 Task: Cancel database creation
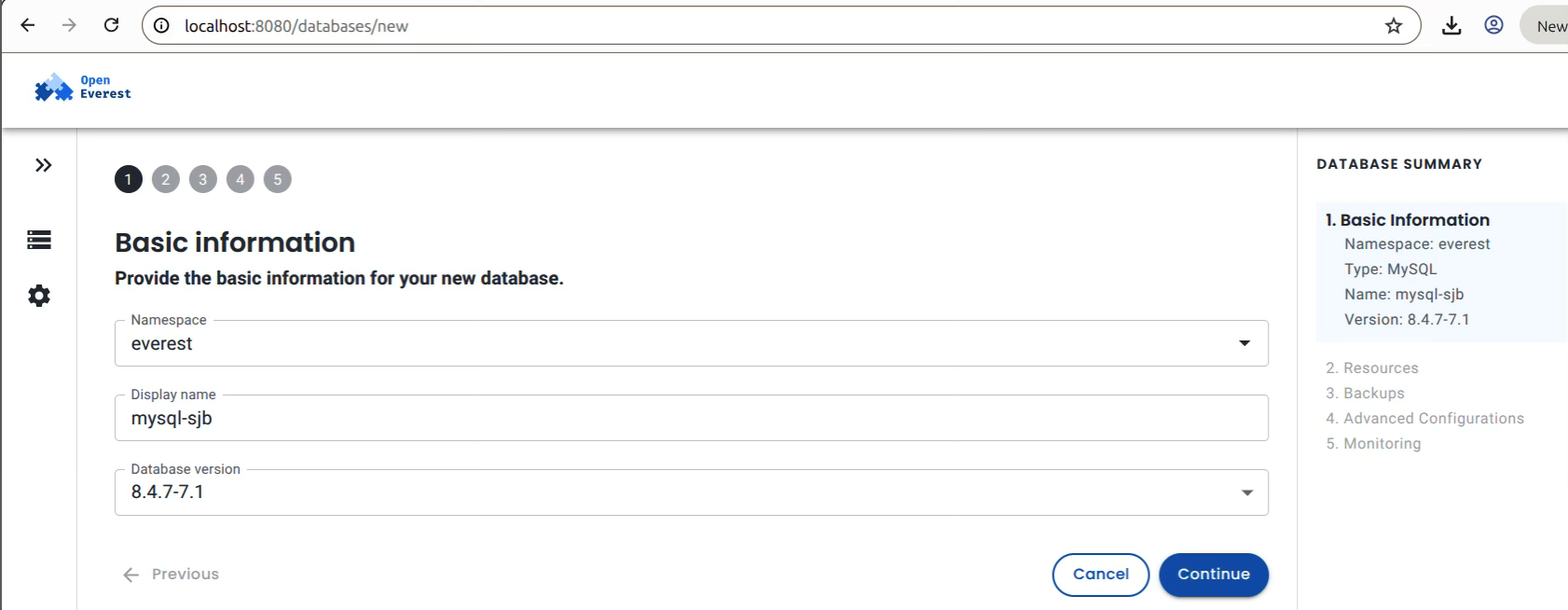pos(1100,575)
